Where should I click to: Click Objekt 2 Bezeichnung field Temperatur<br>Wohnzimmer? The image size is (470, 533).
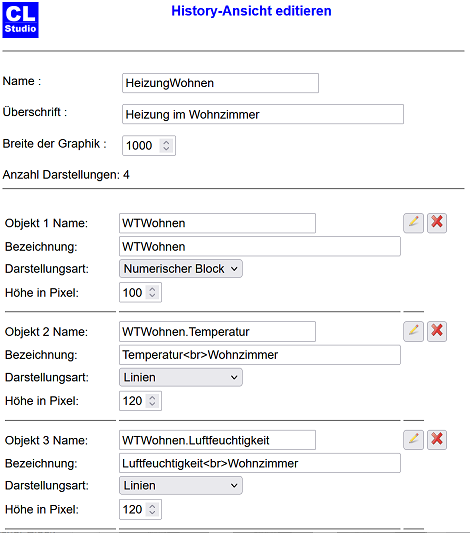tap(260, 355)
